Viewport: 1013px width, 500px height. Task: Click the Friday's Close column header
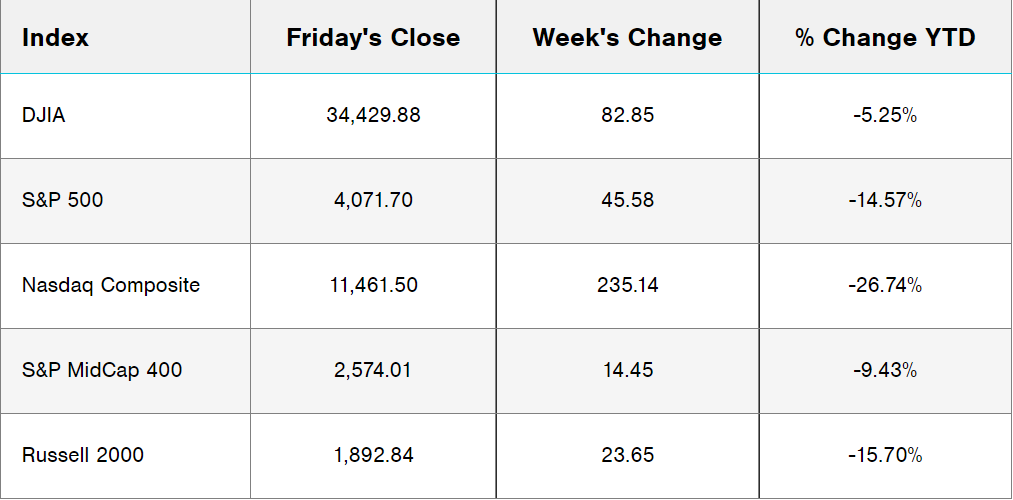point(373,38)
